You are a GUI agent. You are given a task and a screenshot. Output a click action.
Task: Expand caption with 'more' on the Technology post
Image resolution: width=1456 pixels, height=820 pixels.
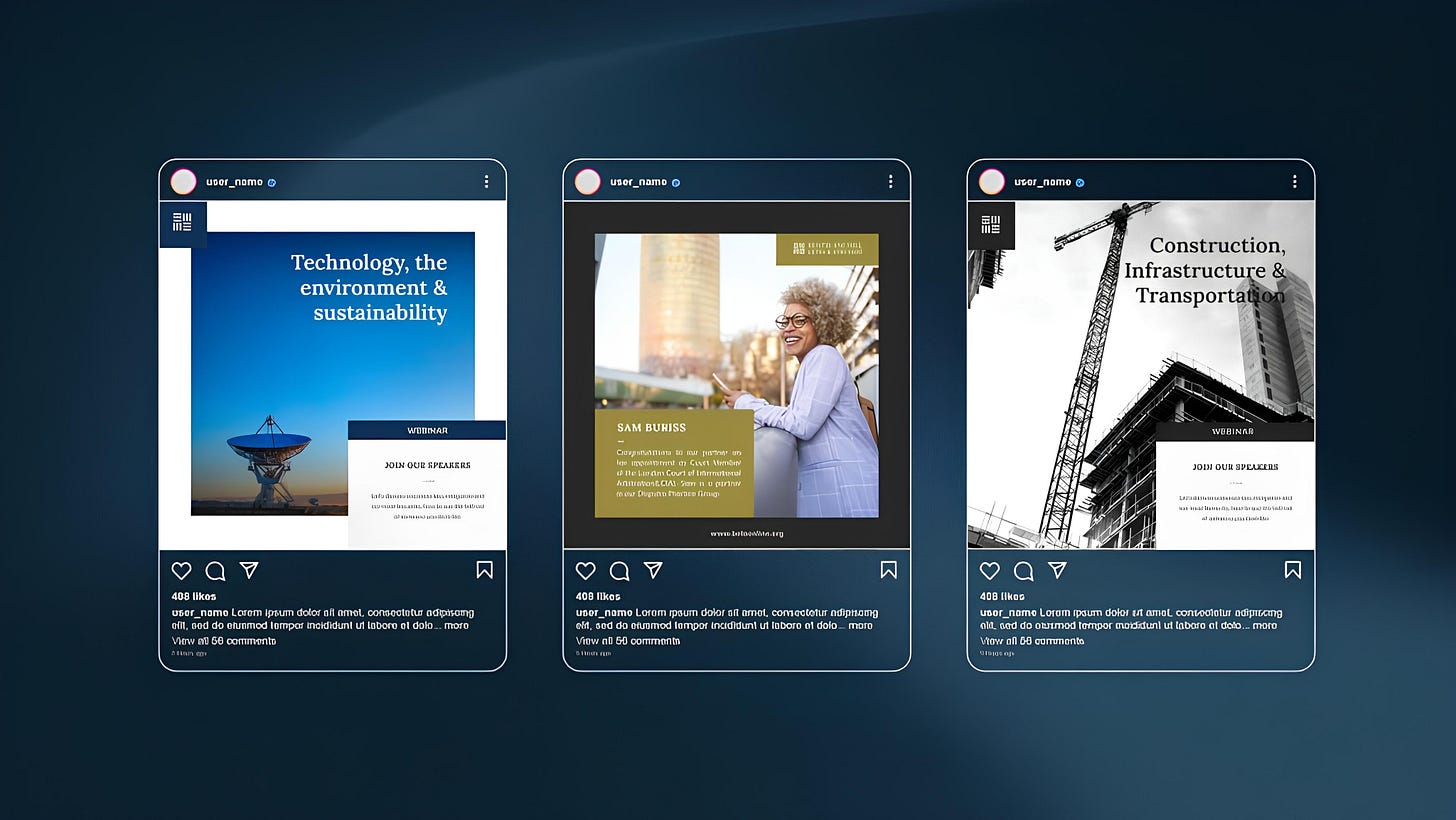click(x=456, y=626)
